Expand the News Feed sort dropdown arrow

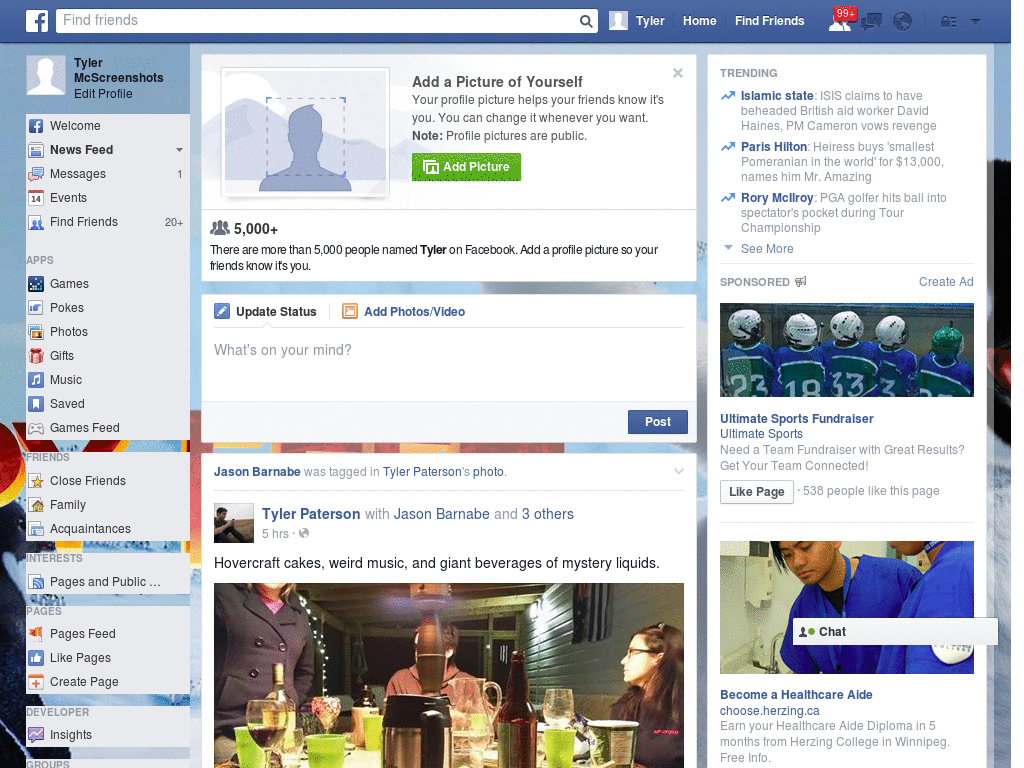(x=179, y=150)
